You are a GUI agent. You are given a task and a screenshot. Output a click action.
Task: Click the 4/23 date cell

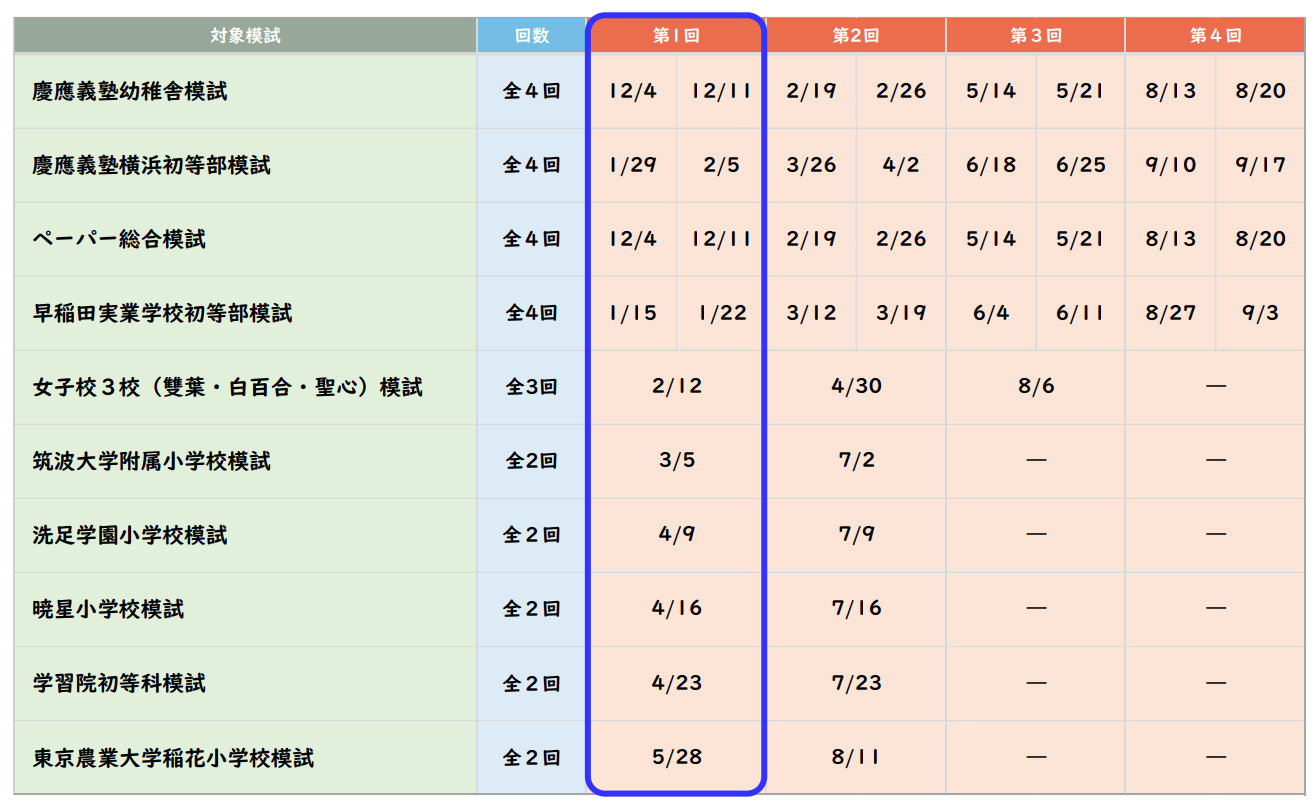[677, 683]
